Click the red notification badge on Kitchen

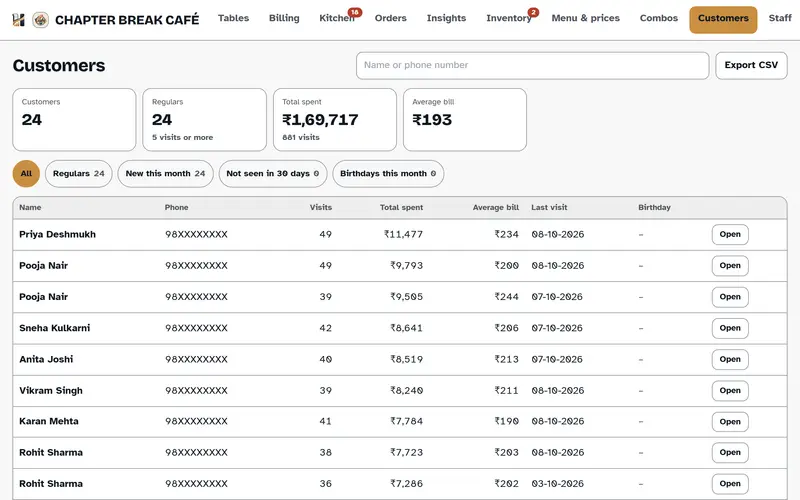pyautogui.click(x=355, y=12)
